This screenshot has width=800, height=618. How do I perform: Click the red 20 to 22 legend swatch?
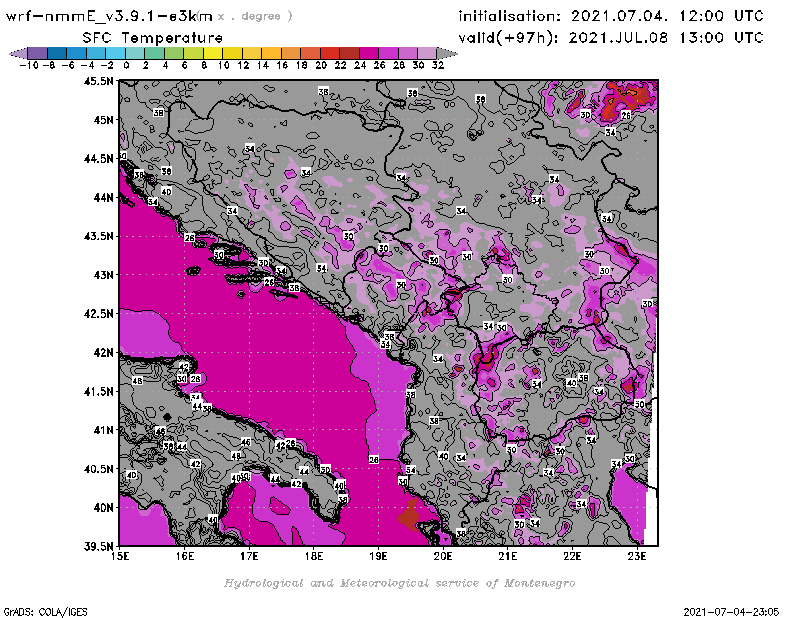coord(330,53)
